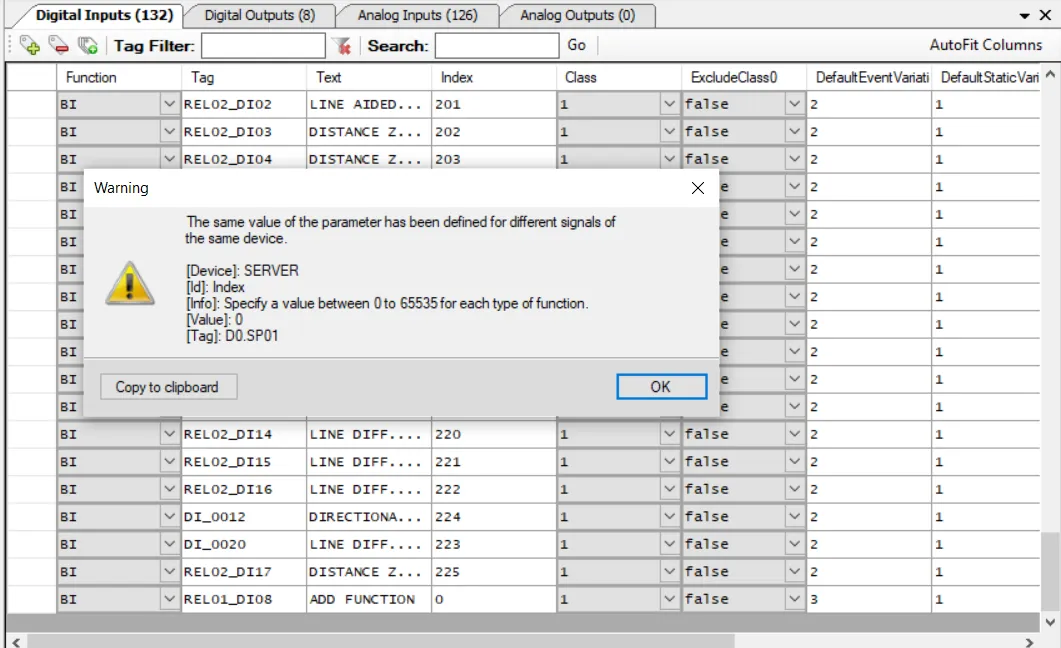Open ExcludeClass0 dropdown for DI_0012 row
The height and width of the screenshot is (648, 1061).
tap(794, 516)
